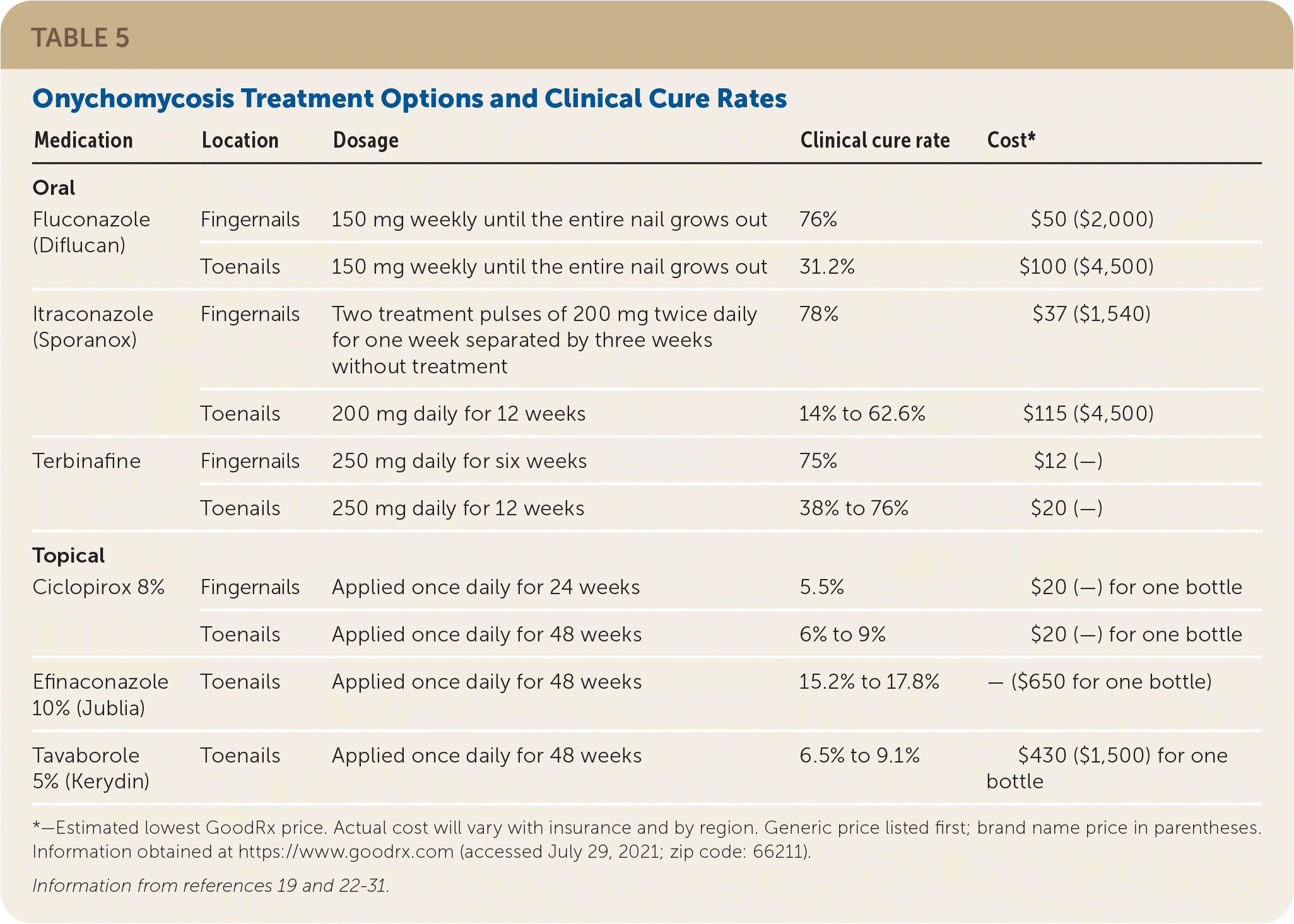The image size is (1294, 924).
Task: Click the references 19 and 22-31 note
Action: coord(211,886)
